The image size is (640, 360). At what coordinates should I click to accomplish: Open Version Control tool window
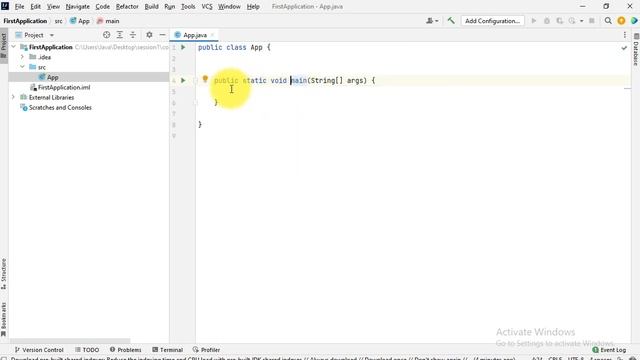[x=39, y=350]
